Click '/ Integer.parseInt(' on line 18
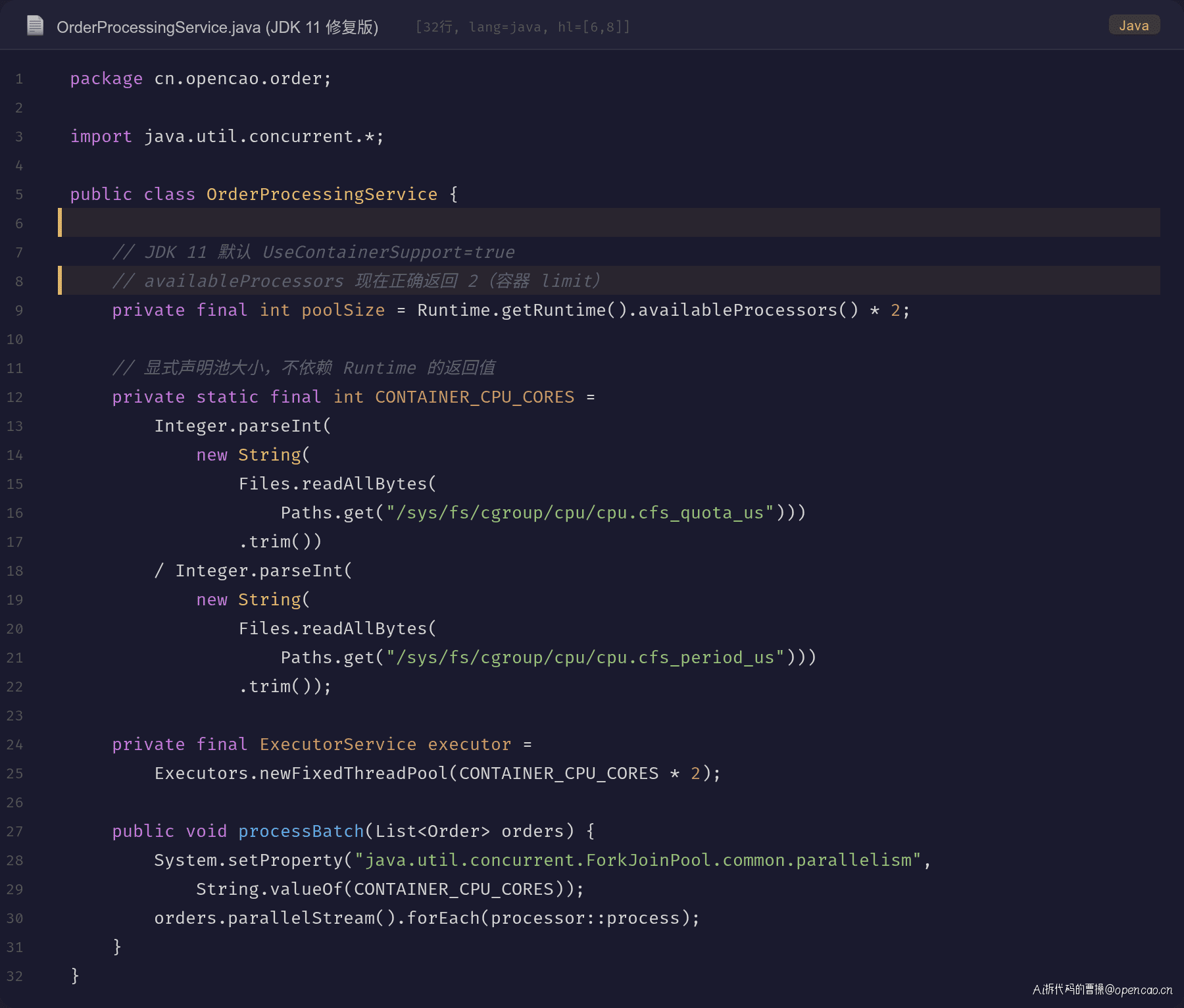 click(253, 571)
